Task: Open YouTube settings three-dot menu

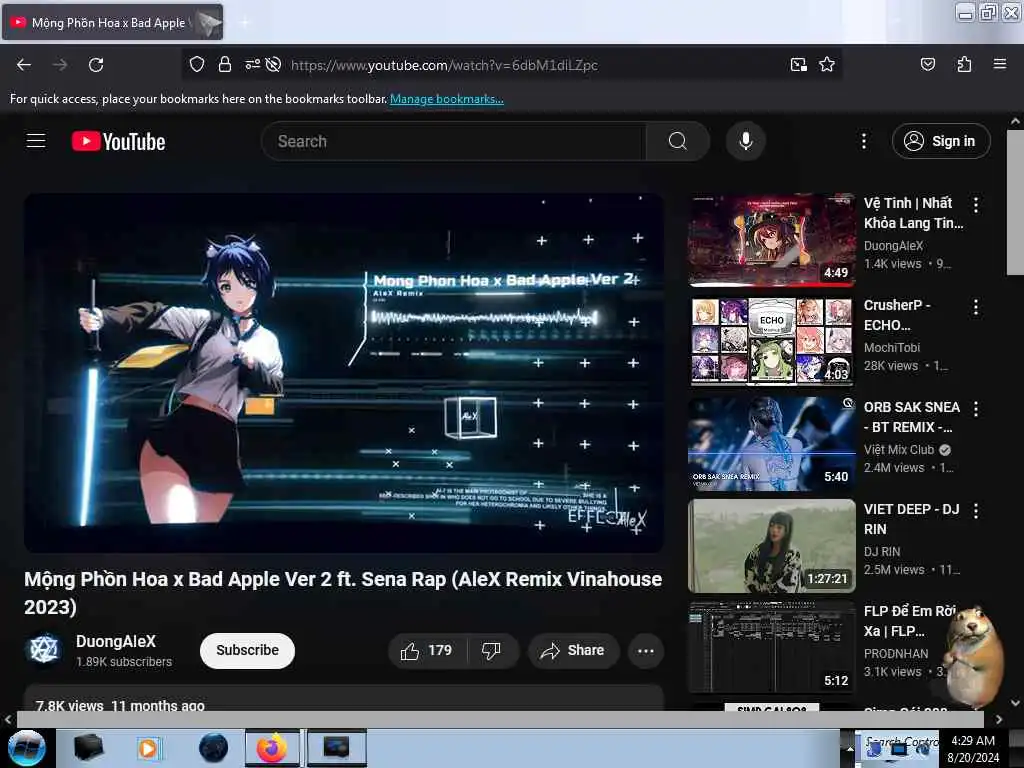Action: [x=863, y=141]
